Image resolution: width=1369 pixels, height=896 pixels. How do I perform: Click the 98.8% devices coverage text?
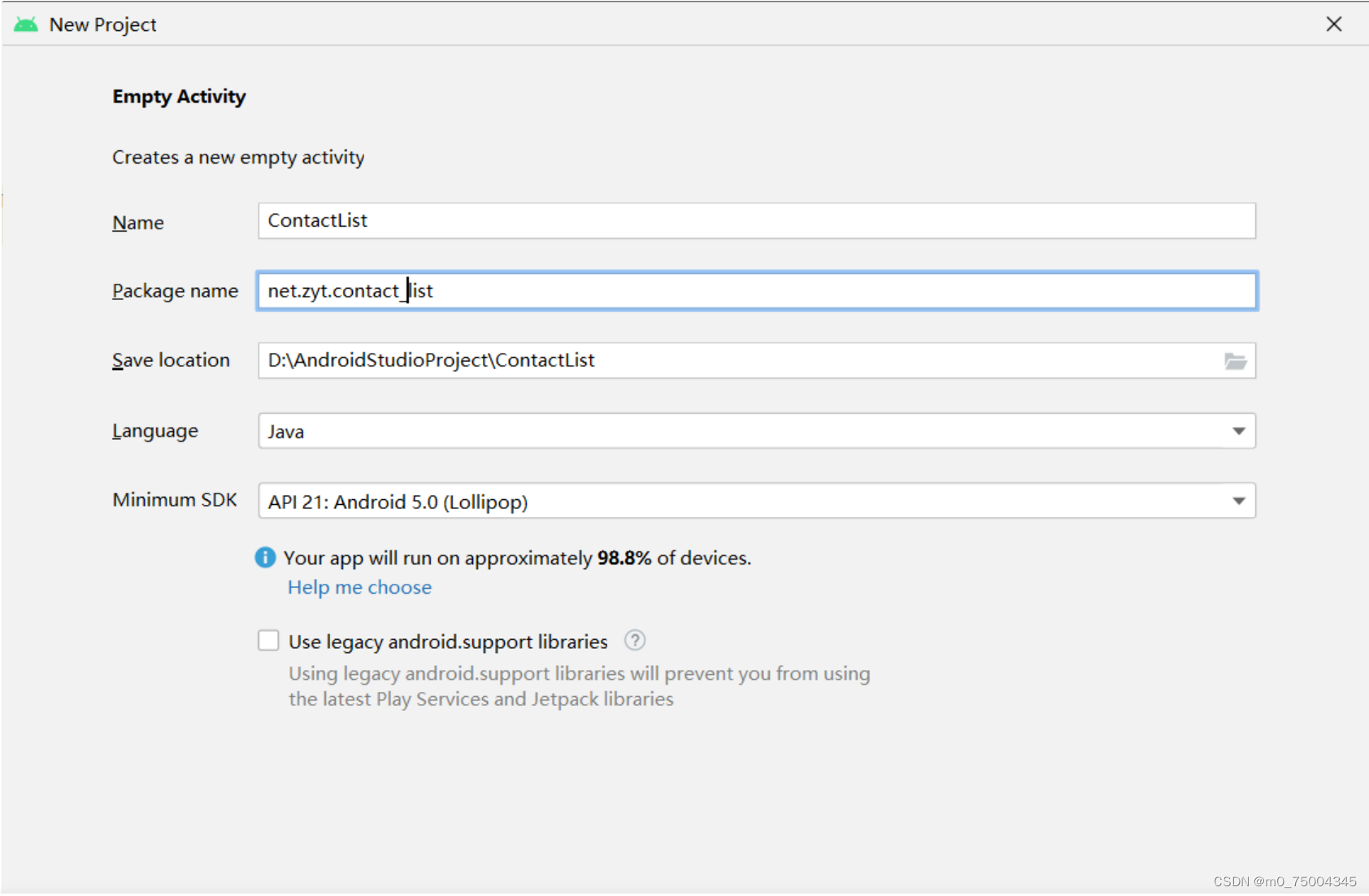point(517,559)
